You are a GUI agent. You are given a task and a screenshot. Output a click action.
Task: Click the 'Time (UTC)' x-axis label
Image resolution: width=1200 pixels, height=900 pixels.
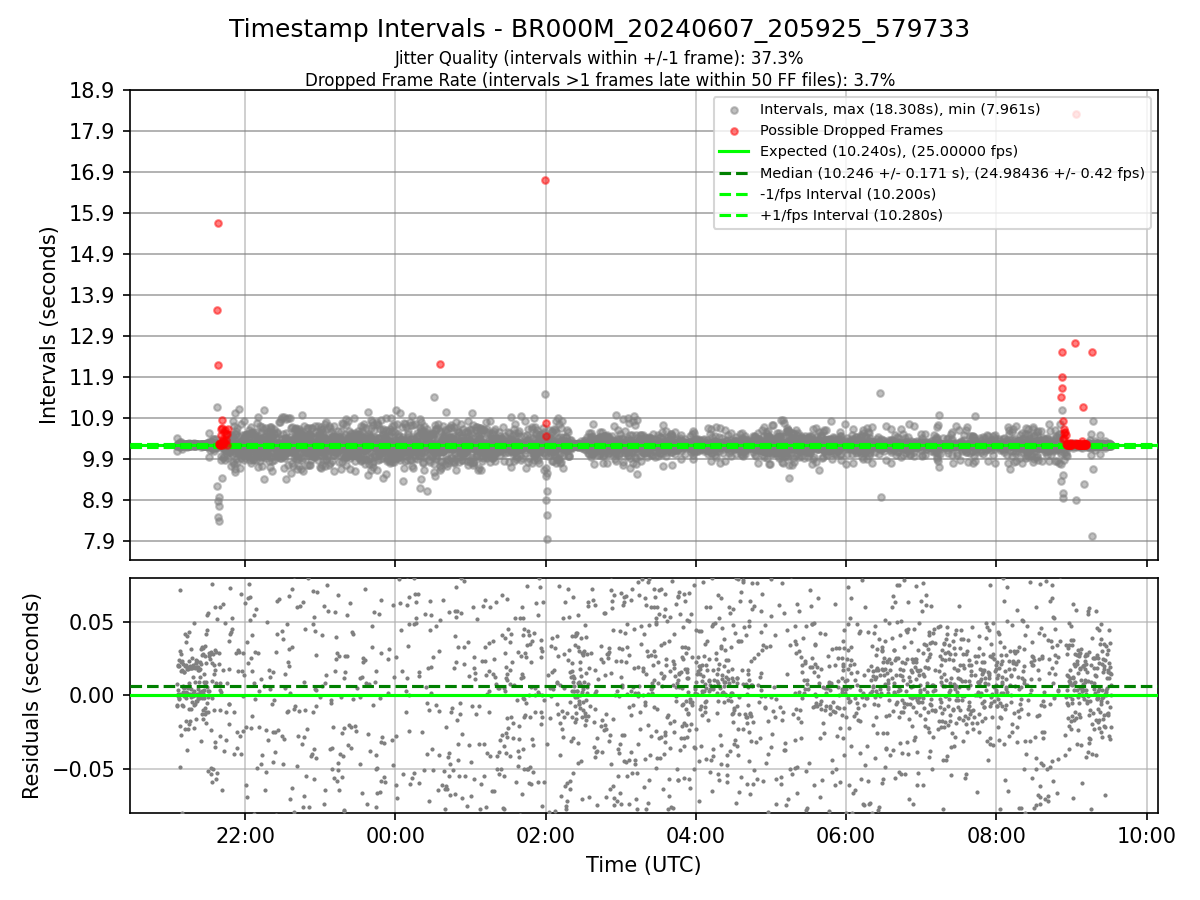coord(643,864)
